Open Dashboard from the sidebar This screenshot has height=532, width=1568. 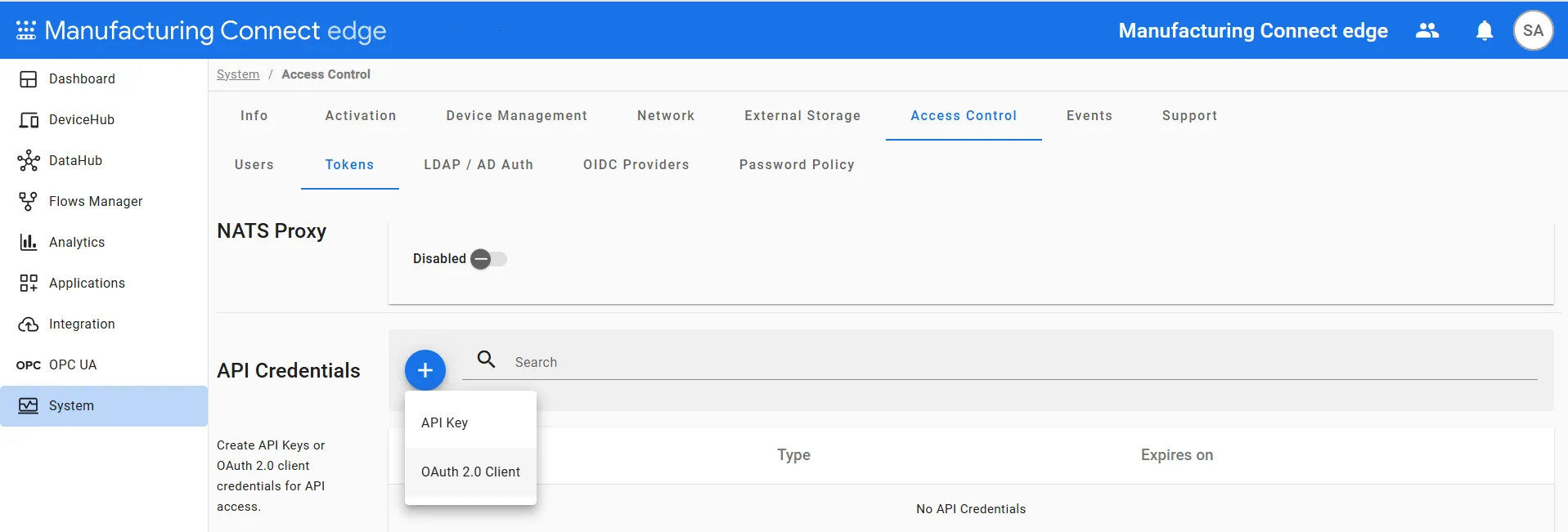pos(104,79)
